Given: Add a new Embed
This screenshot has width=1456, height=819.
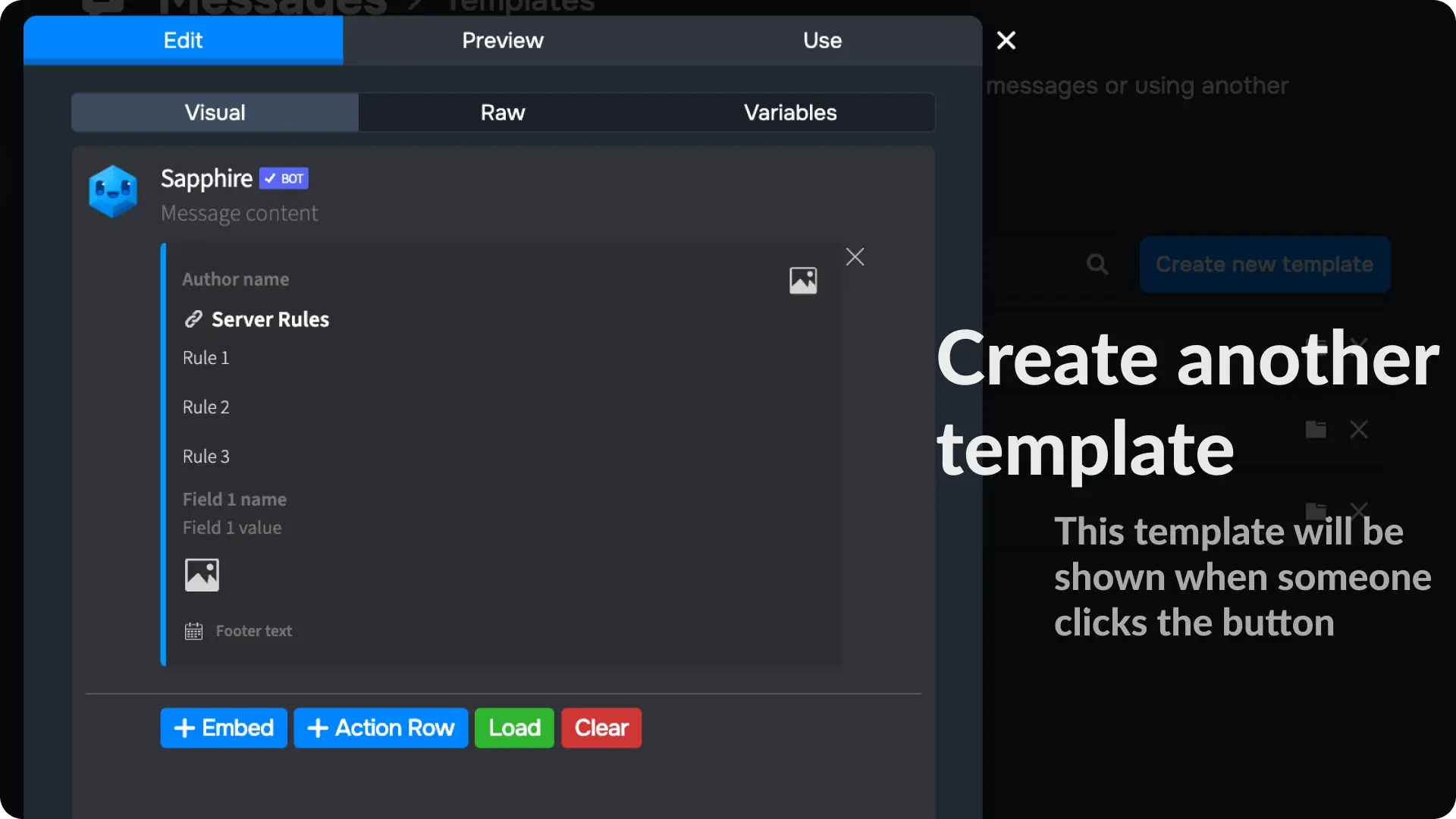Looking at the screenshot, I should click(x=224, y=728).
